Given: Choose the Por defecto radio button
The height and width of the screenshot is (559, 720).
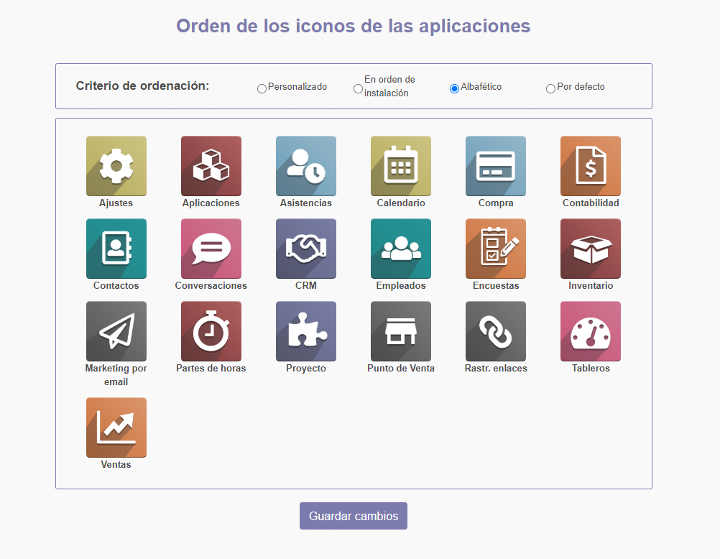Looking at the screenshot, I should coord(551,89).
